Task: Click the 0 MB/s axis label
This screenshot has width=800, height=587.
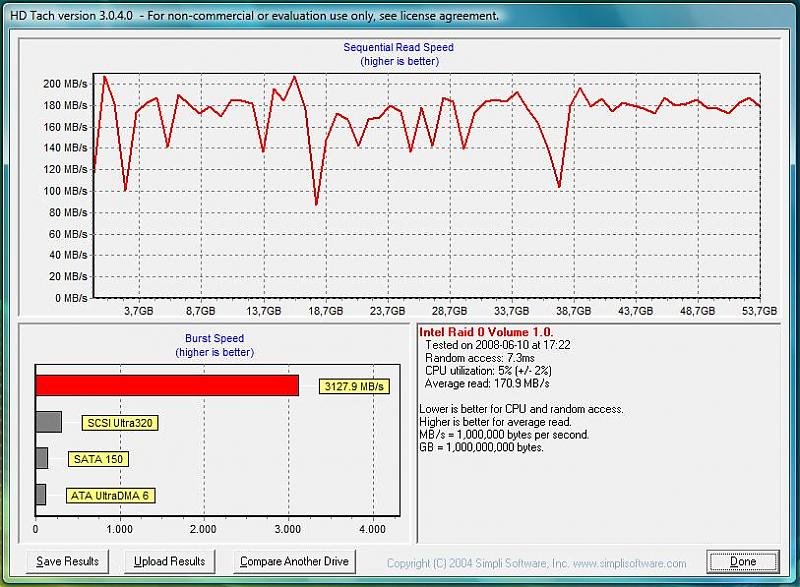Action: [x=71, y=298]
